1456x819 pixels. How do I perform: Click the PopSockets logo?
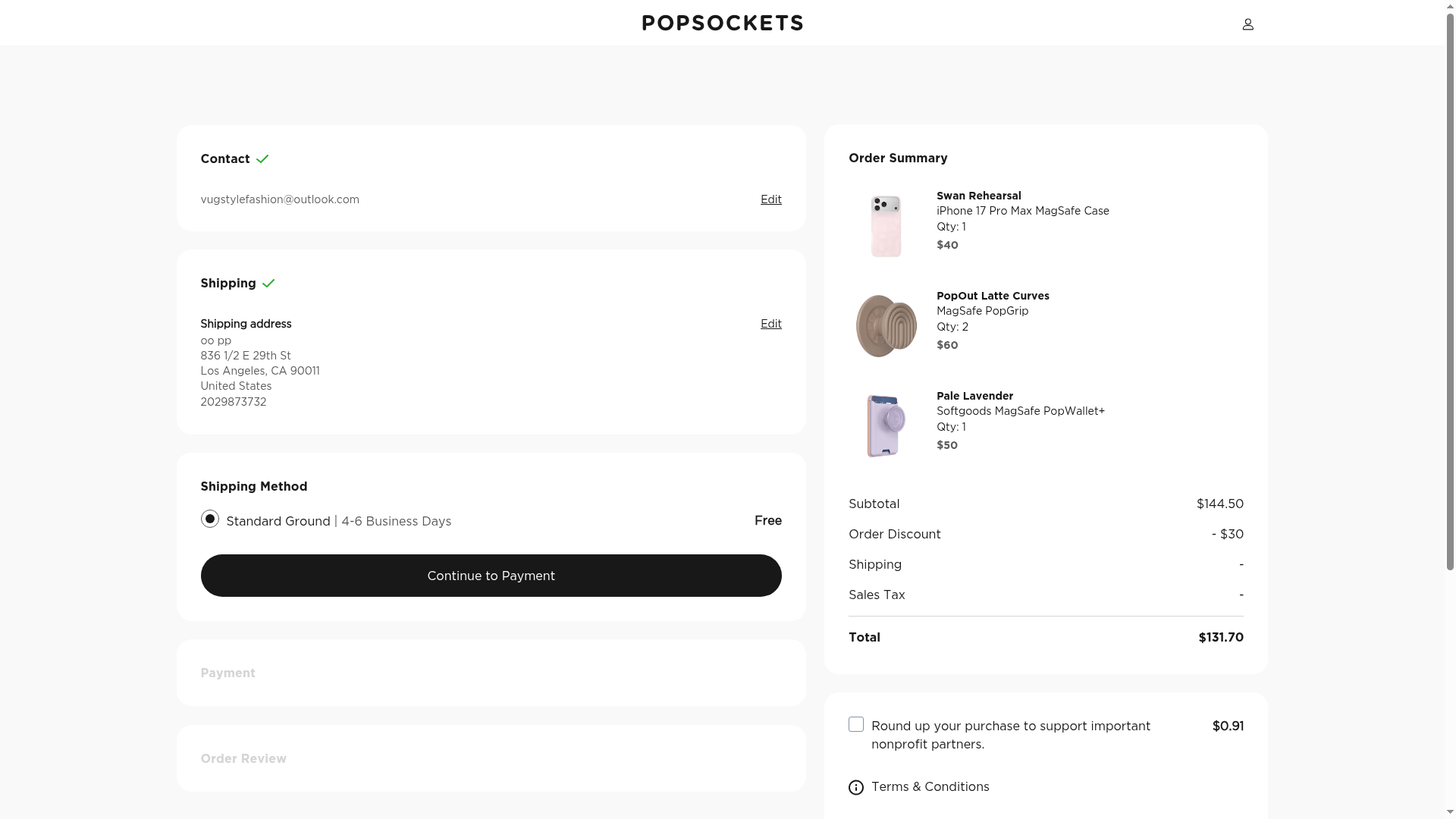tap(722, 23)
